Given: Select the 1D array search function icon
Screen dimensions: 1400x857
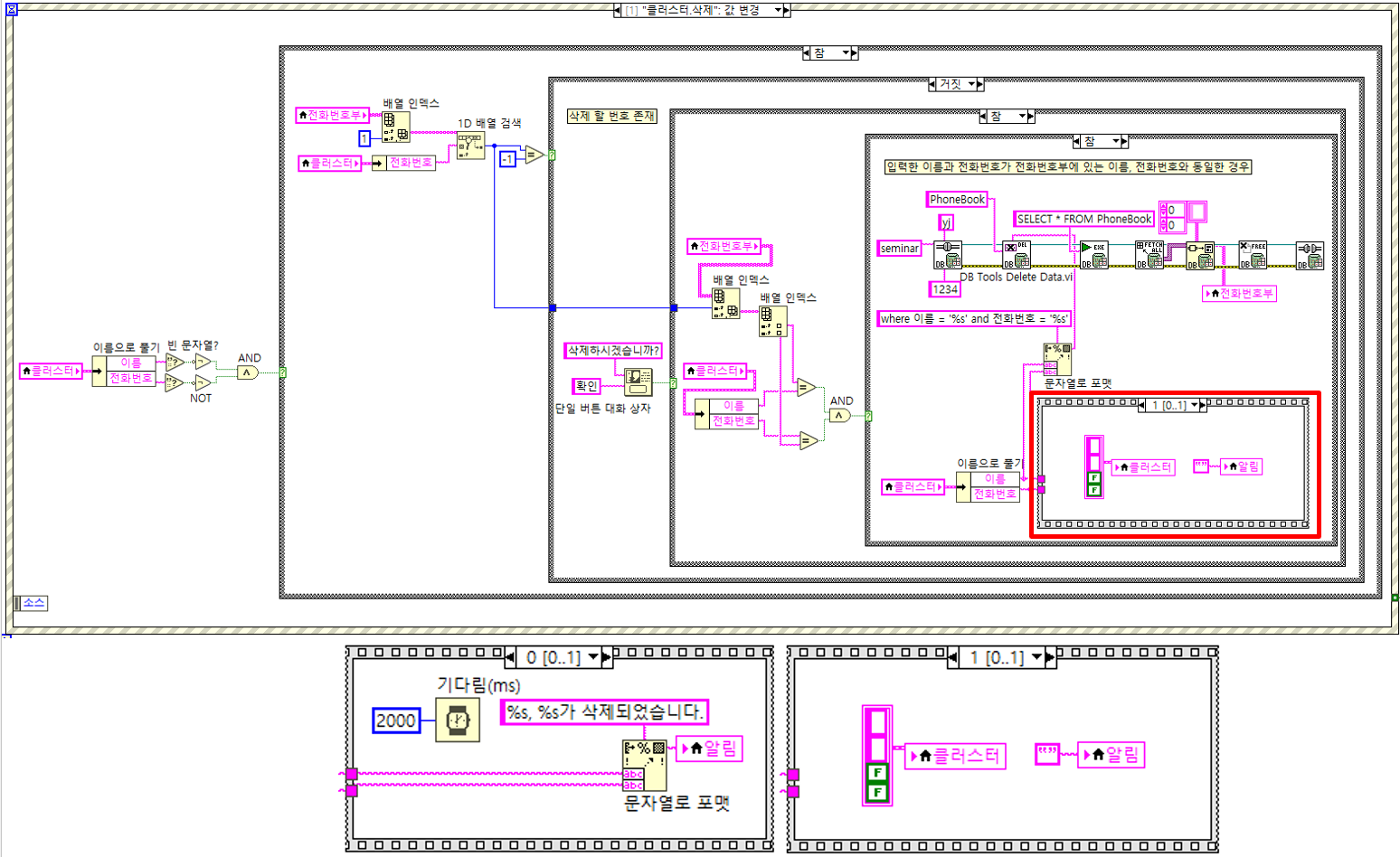Looking at the screenshot, I should click(x=470, y=146).
